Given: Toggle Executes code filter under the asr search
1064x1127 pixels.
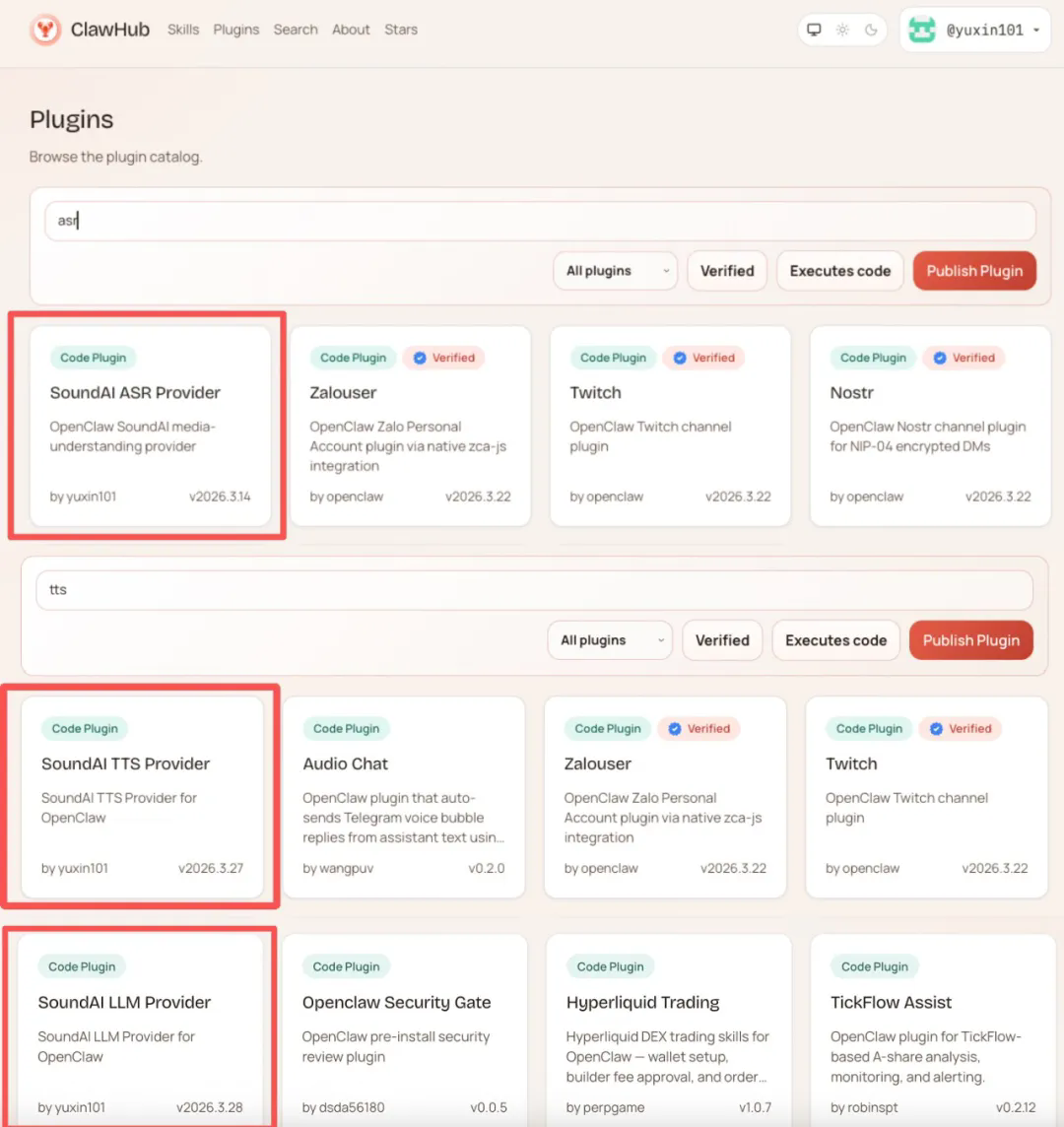Looking at the screenshot, I should coord(839,271).
